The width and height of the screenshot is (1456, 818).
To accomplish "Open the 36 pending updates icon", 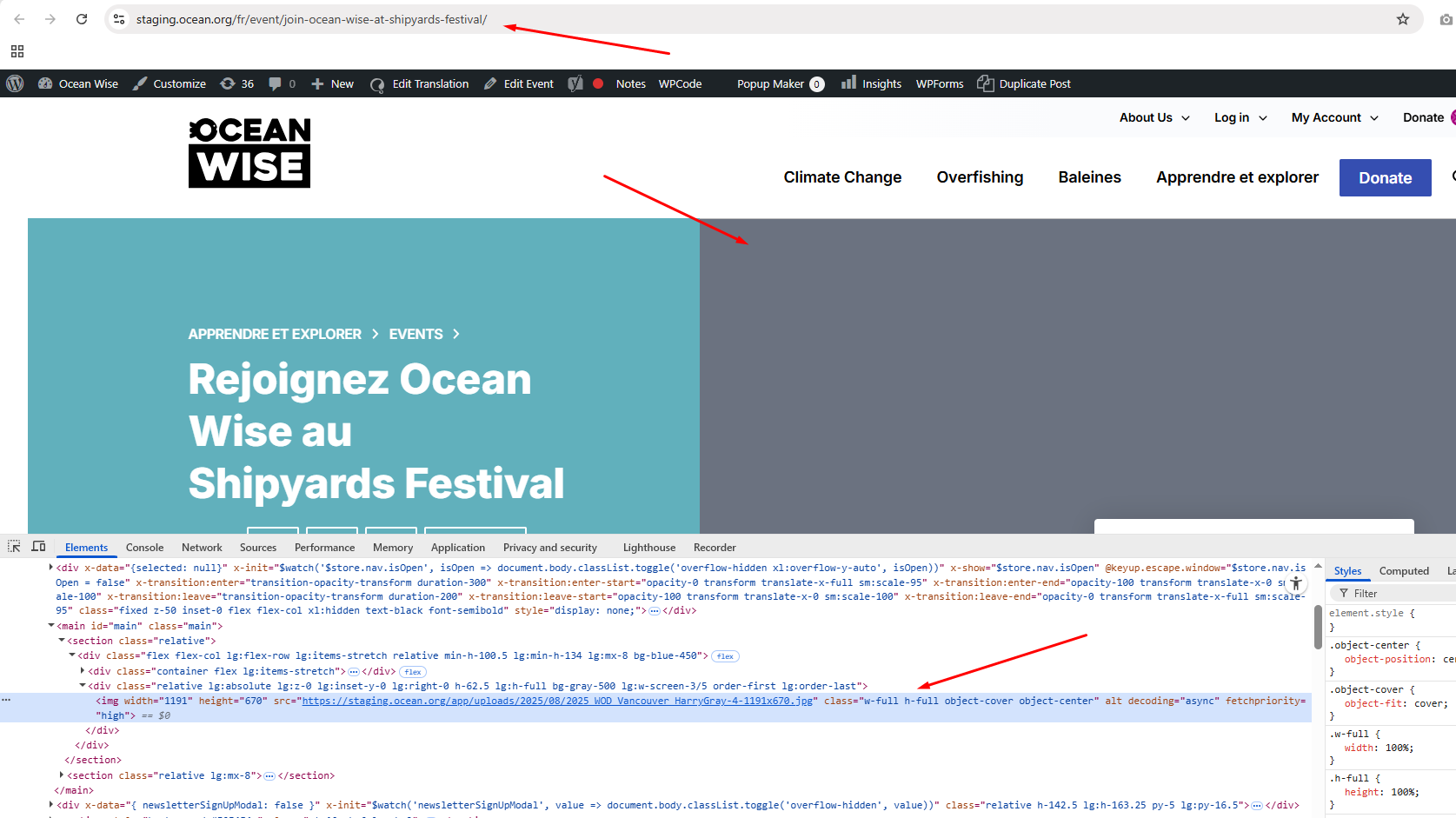I will pyautogui.click(x=237, y=83).
